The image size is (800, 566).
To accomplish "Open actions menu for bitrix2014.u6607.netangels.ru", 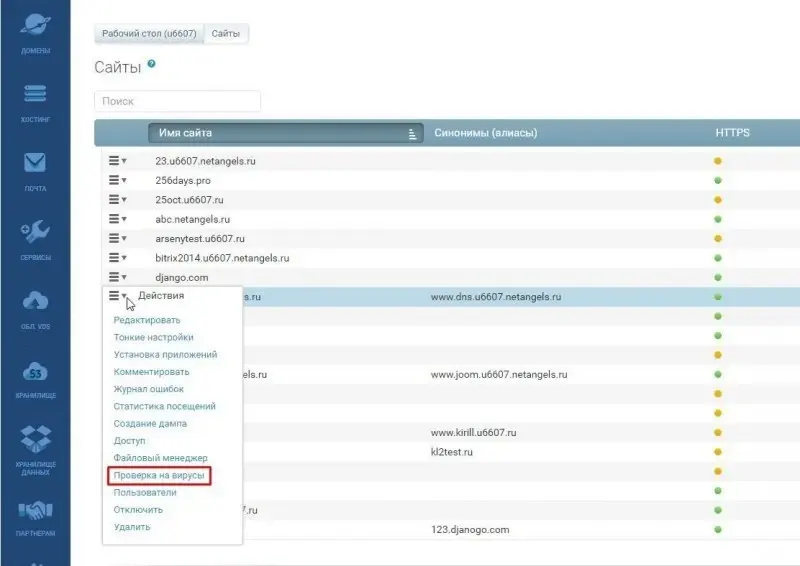I will point(117,258).
